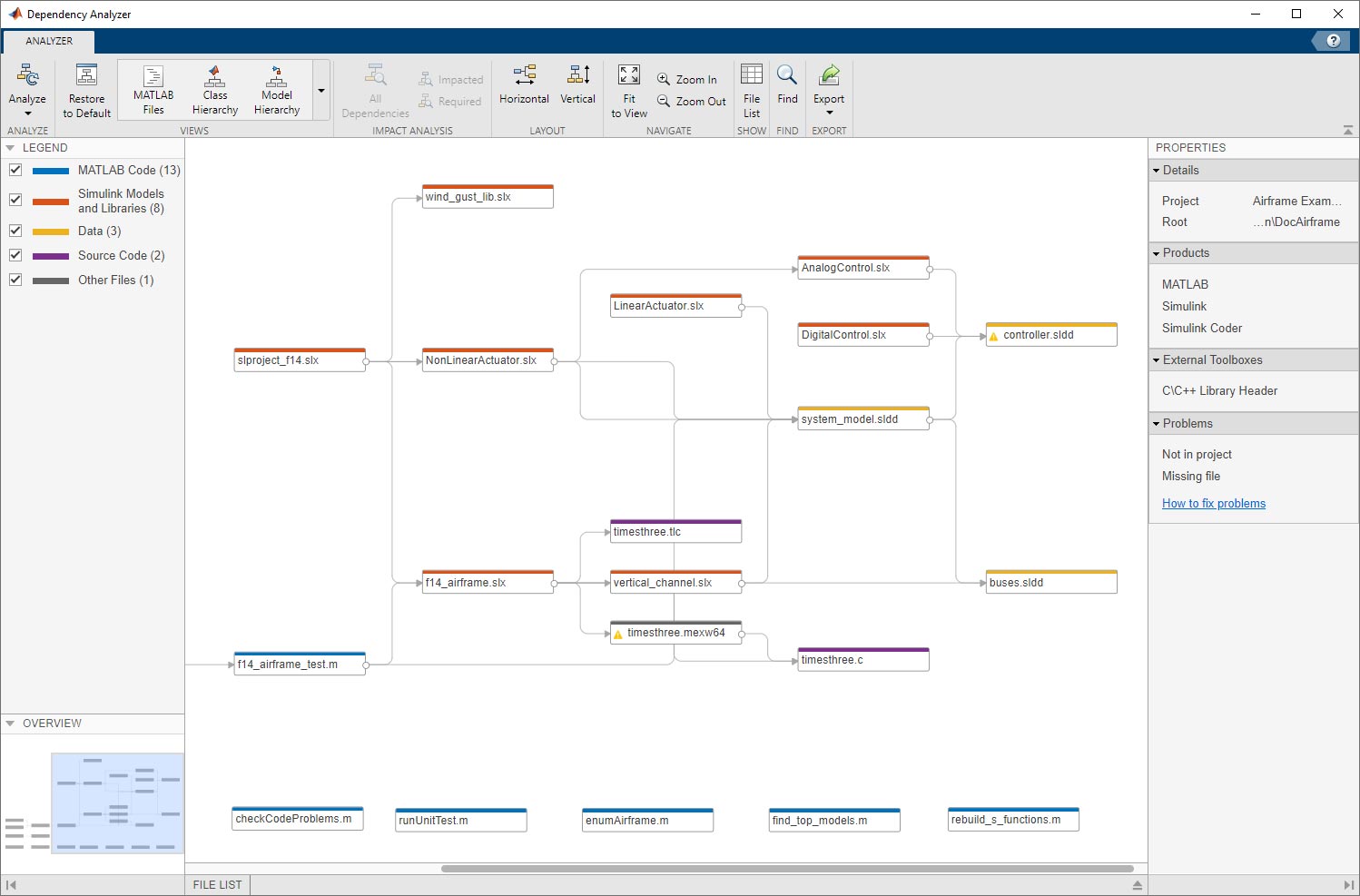Click warning icon on controller.sldd node

[993, 336]
